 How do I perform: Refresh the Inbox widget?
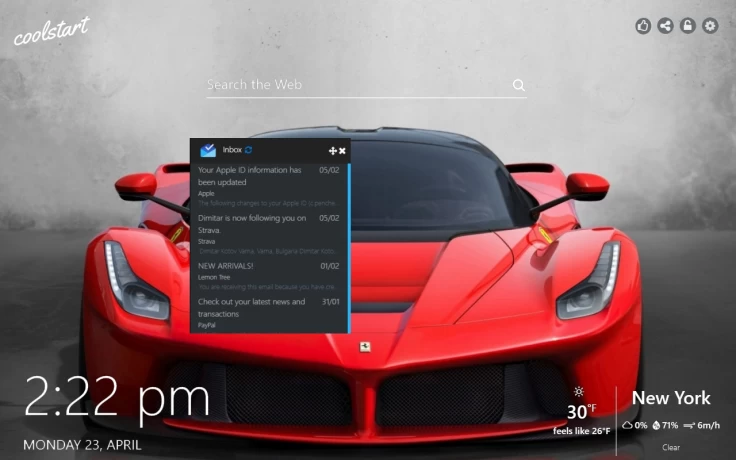click(248, 150)
